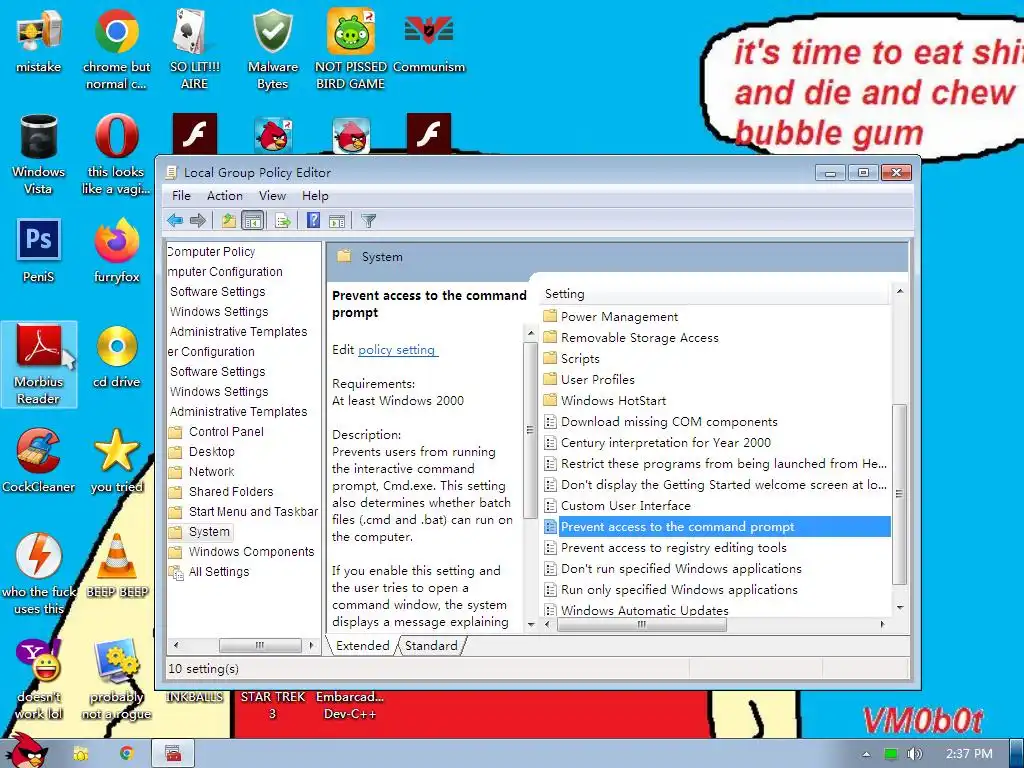Click the 2:37 PM taskbar clock
The height and width of the screenshot is (768, 1024).
pyautogui.click(x=969, y=754)
